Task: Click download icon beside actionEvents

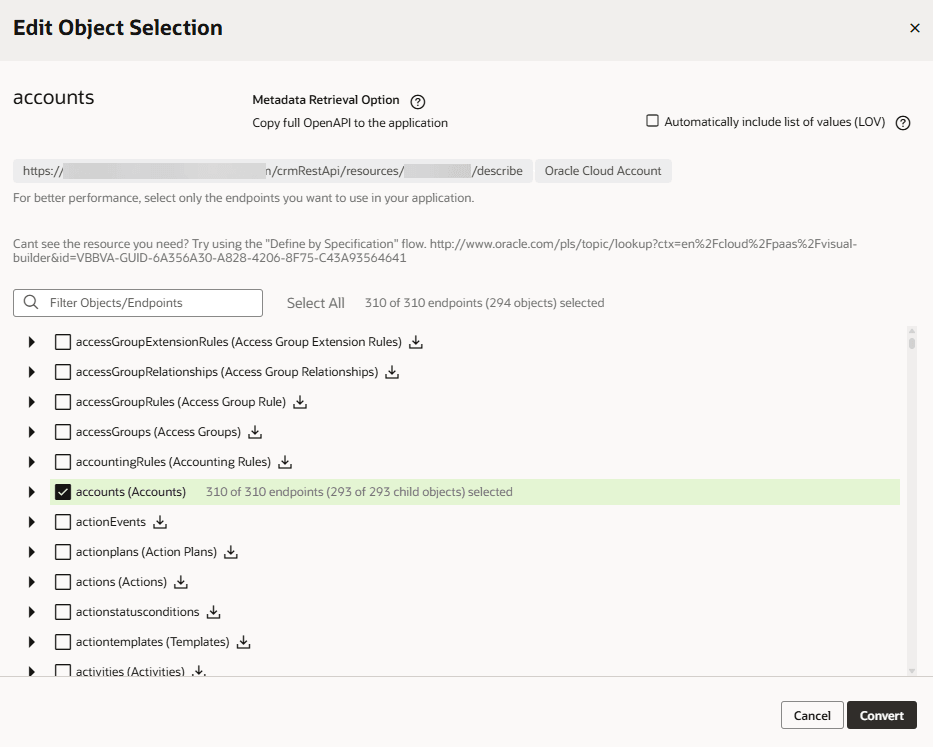Action: click(x=160, y=522)
